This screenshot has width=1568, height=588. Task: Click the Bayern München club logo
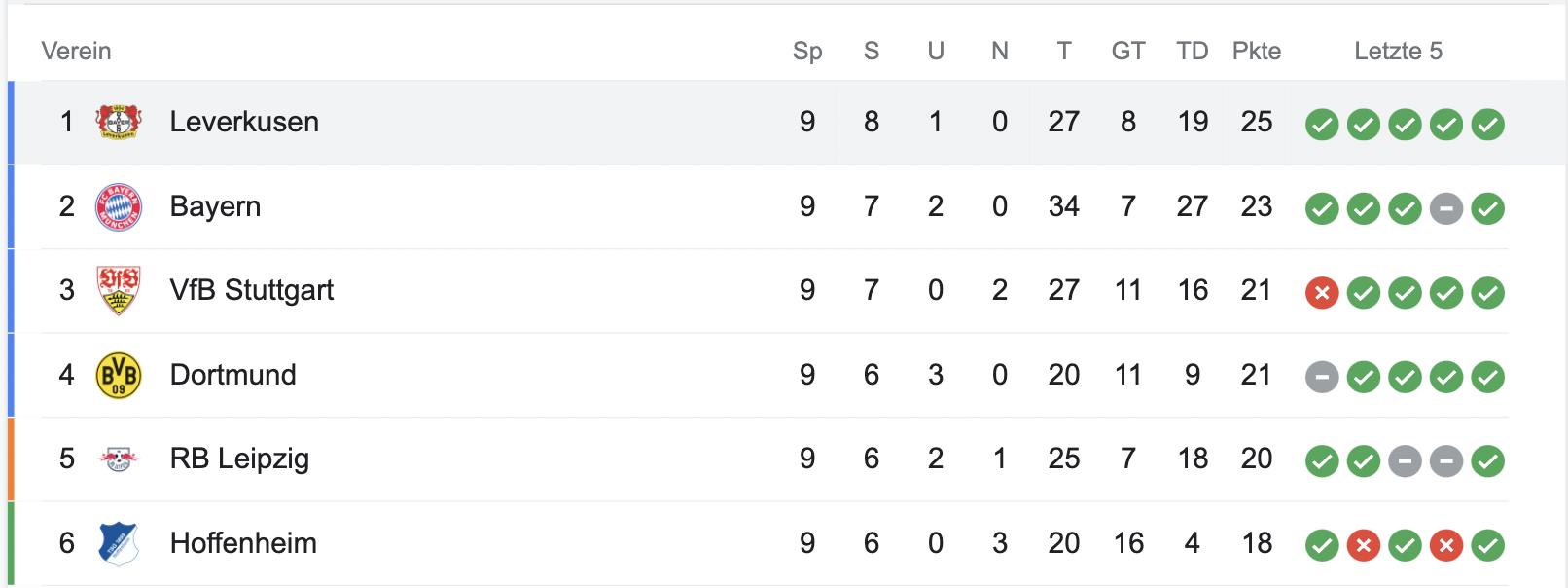(119, 206)
